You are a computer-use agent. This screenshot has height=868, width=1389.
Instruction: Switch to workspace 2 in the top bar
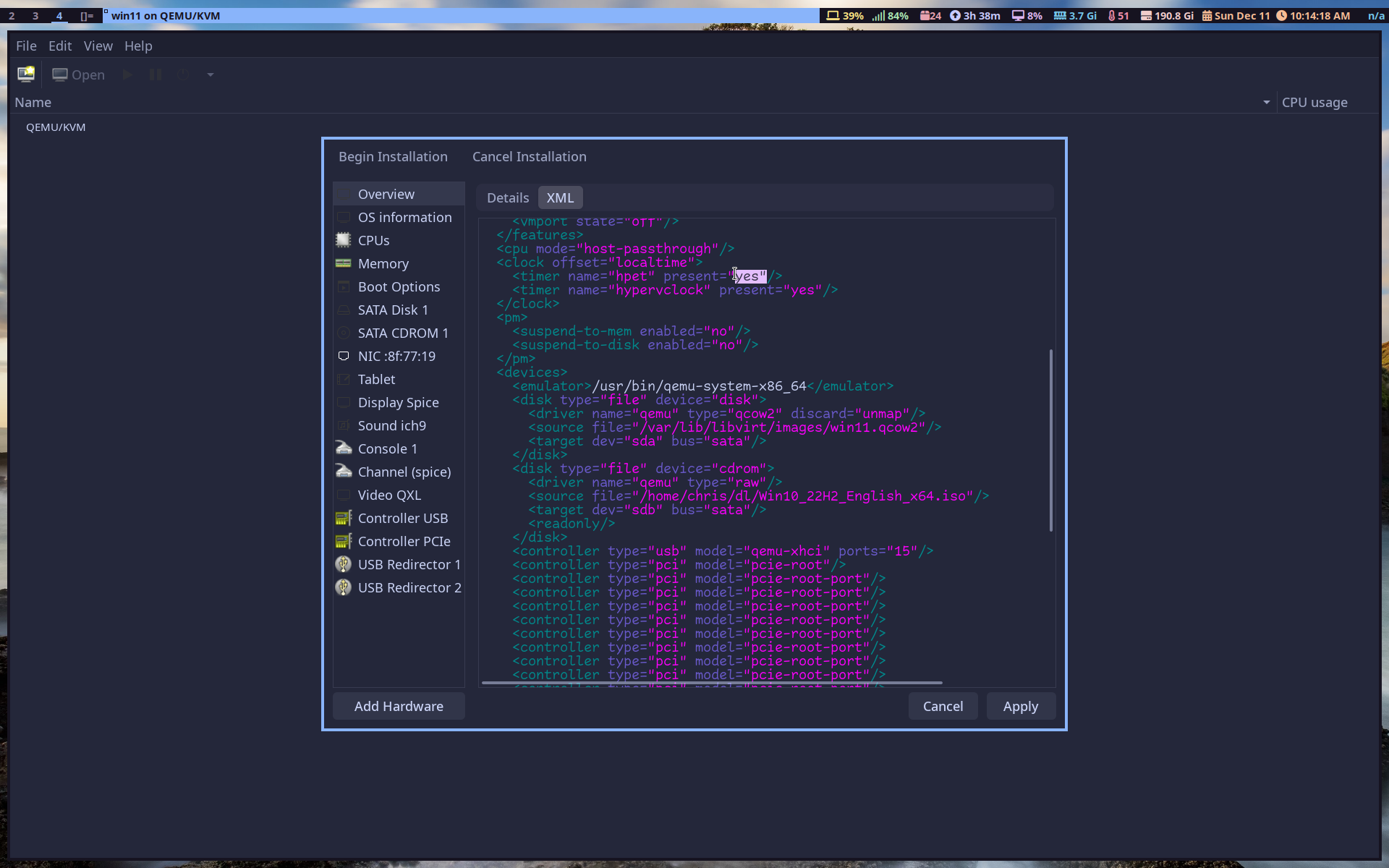(x=12, y=16)
